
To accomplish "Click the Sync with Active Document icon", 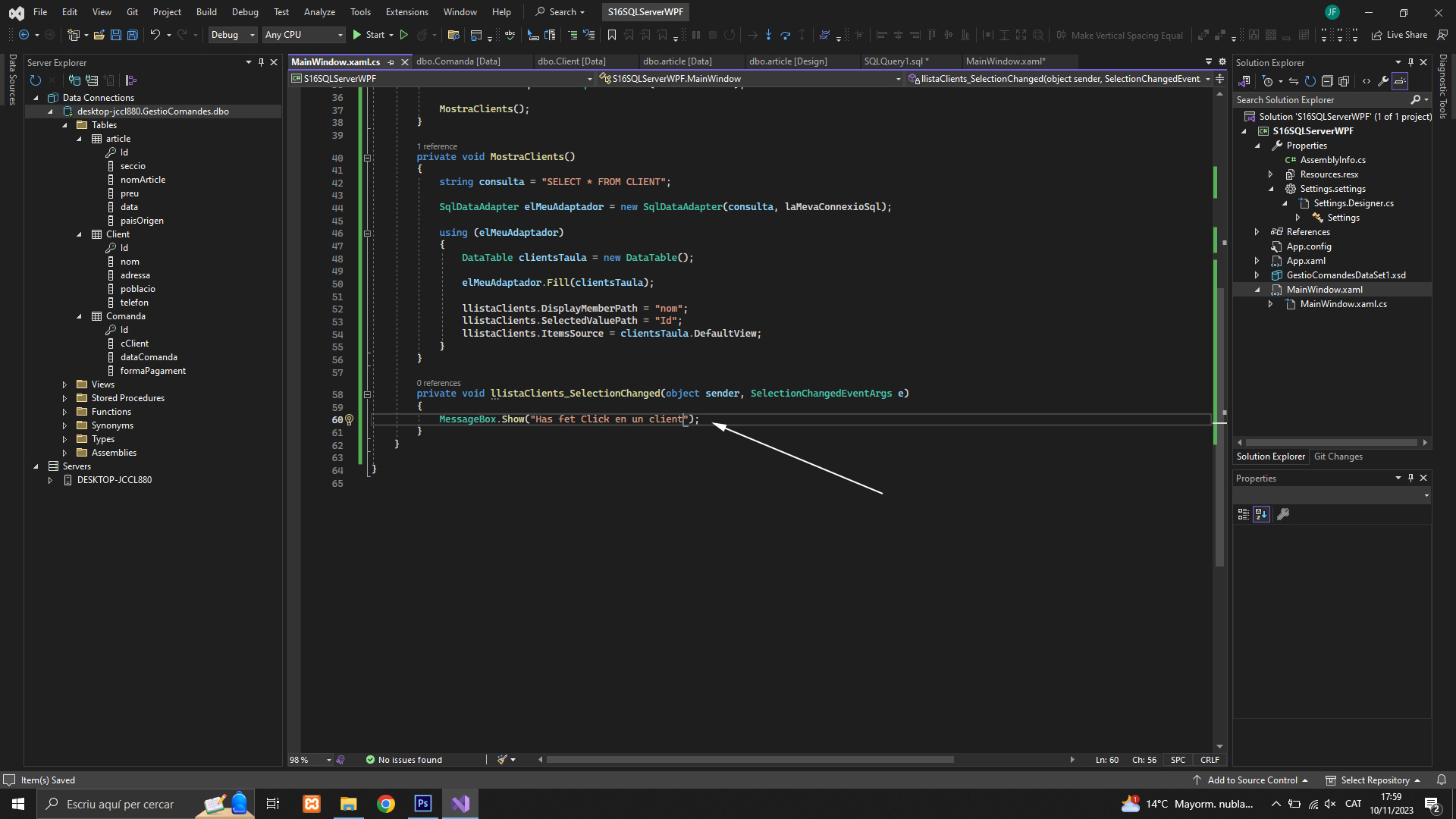I will 1294,81.
